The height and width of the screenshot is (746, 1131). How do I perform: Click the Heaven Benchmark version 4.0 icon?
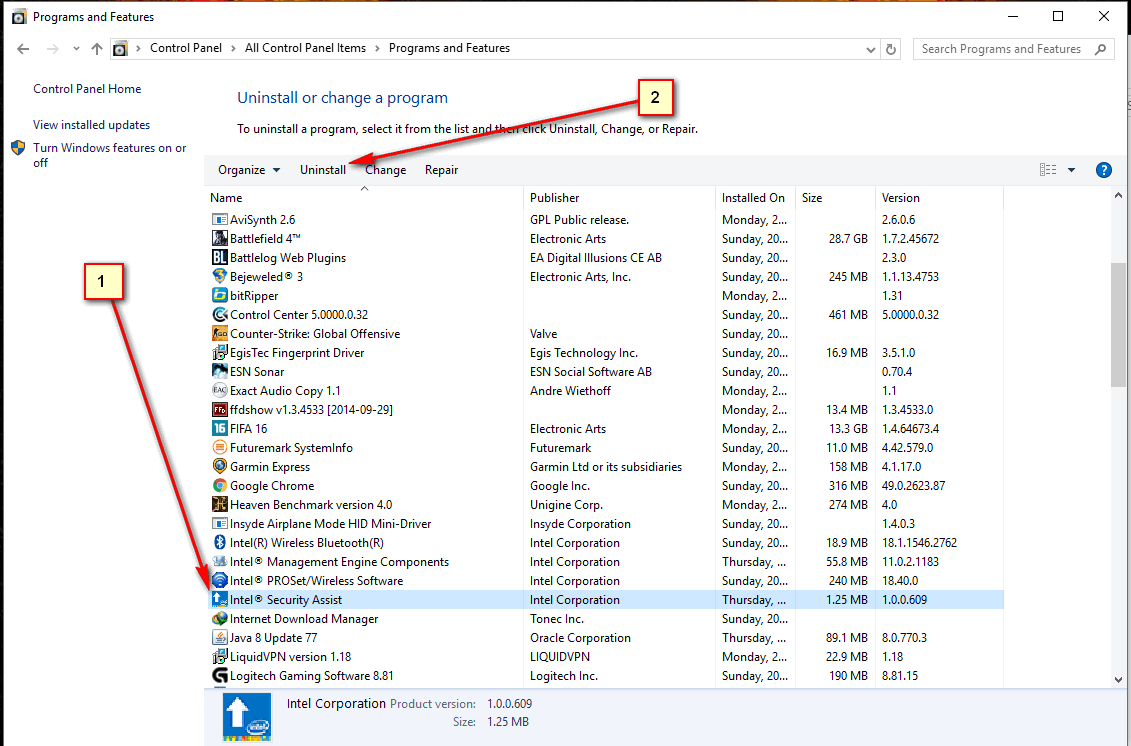[x=219, y=504]
